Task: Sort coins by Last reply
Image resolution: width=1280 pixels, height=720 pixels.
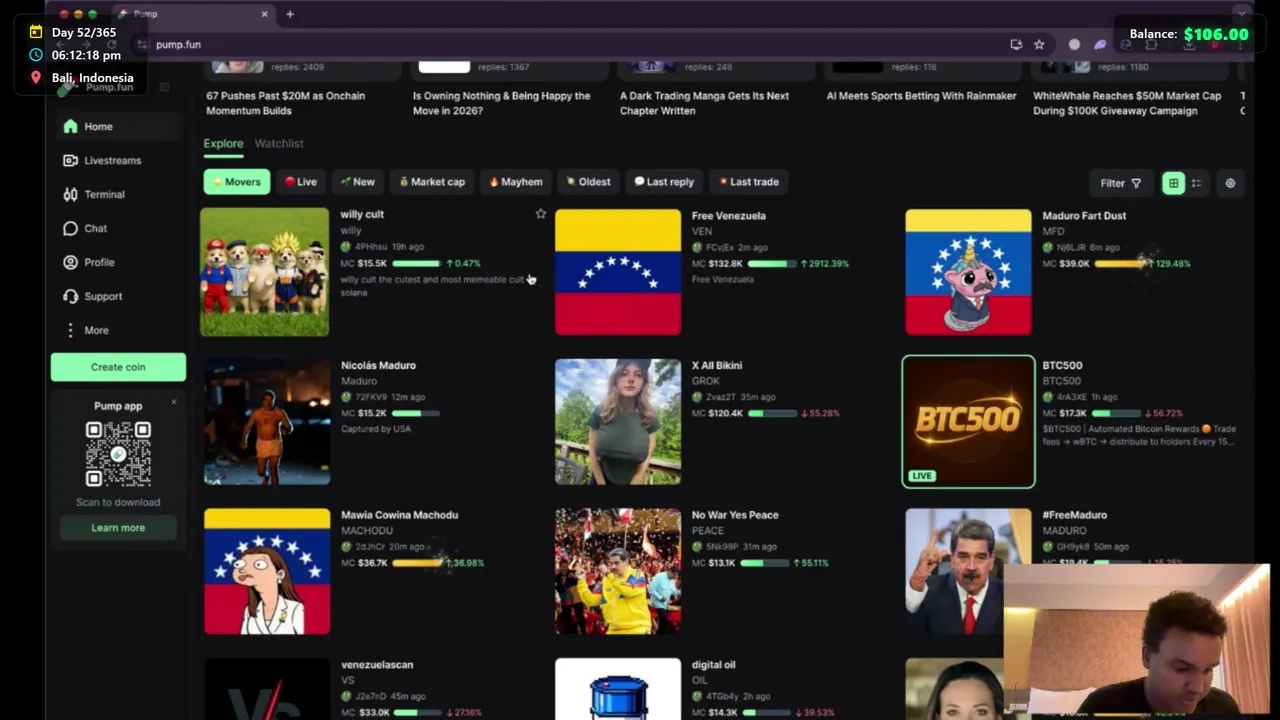Action: click(x=664, y=182)
